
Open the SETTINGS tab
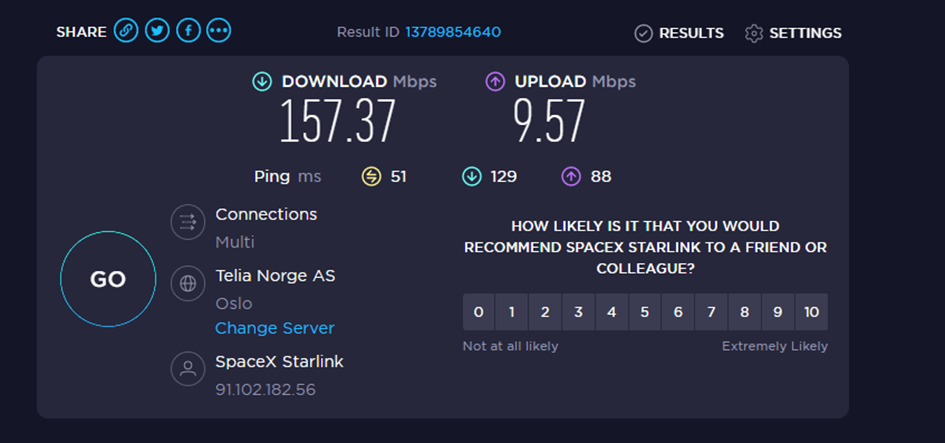793,33
